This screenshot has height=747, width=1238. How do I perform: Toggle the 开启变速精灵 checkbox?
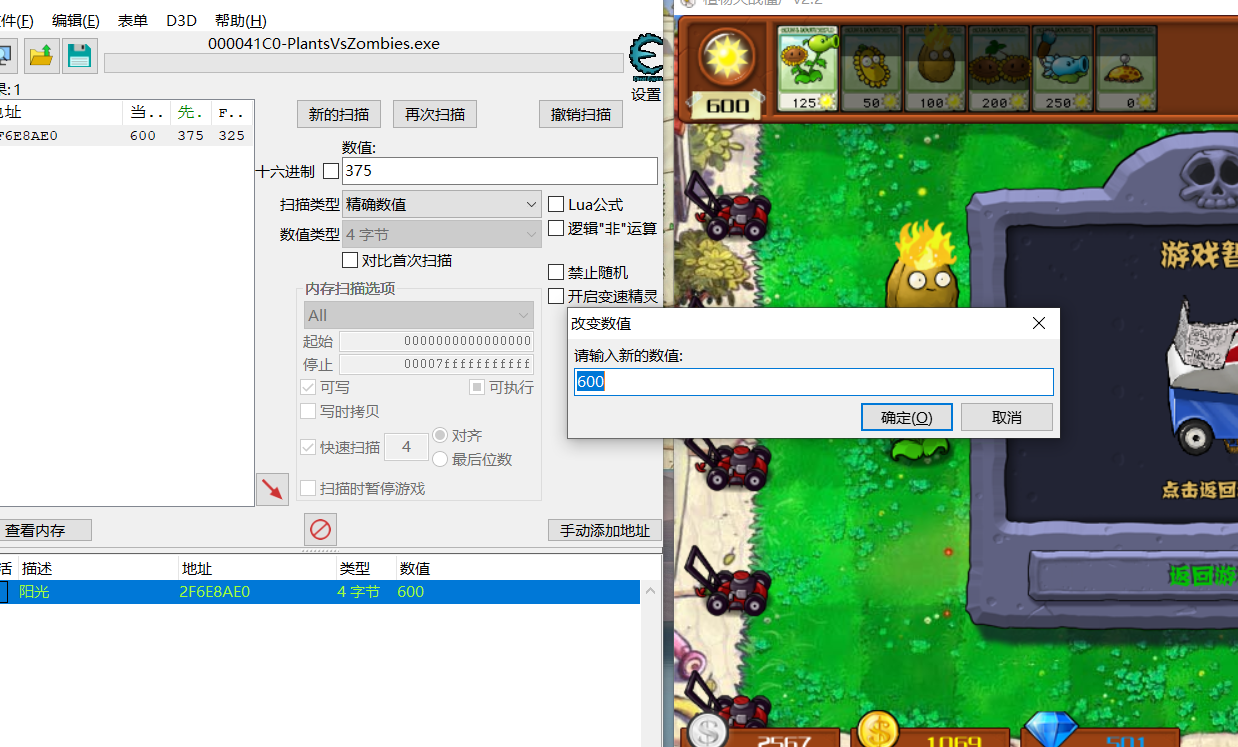[x=556, y=296]
